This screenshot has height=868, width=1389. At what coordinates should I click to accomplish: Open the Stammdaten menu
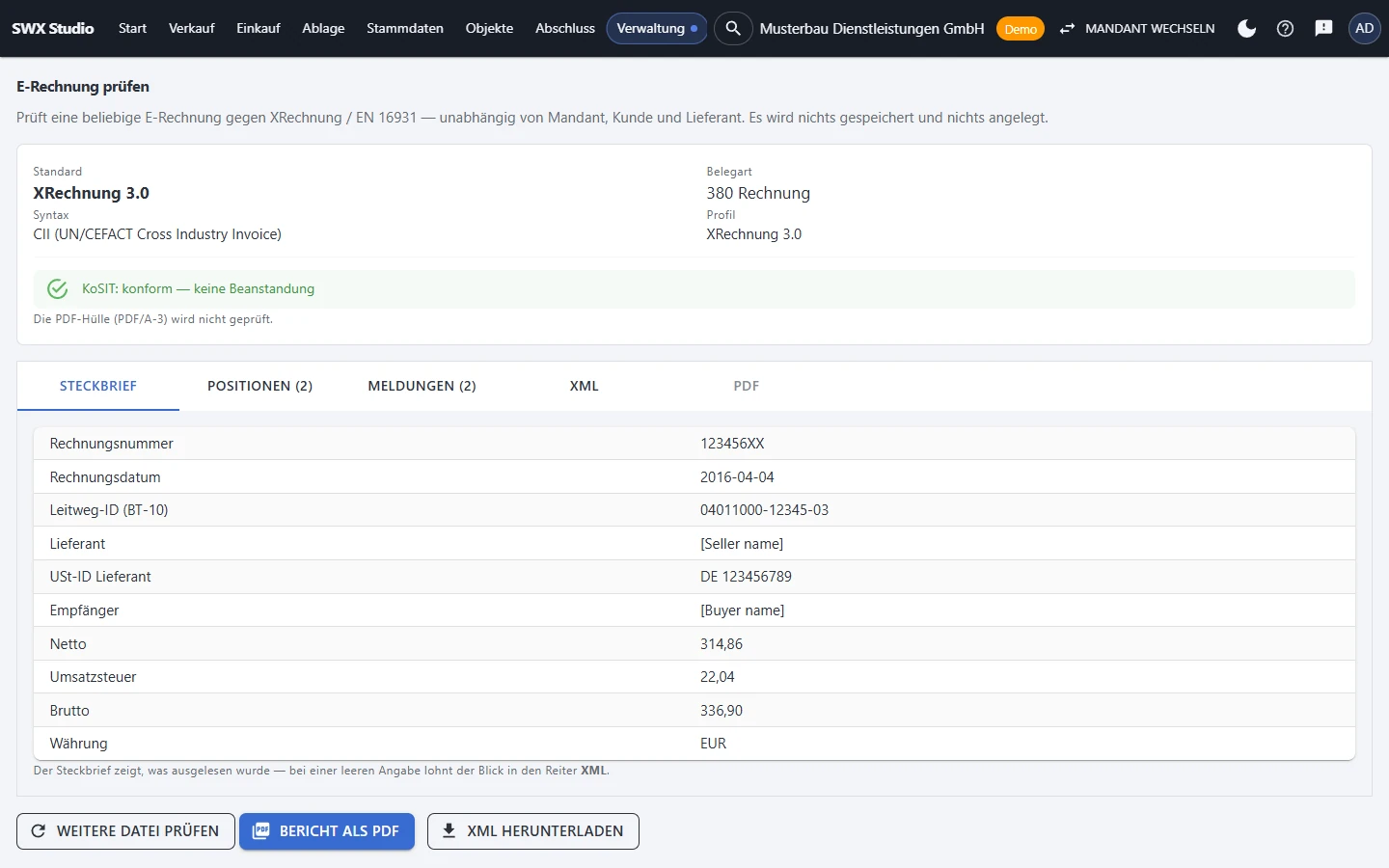(x=405, y=28)
